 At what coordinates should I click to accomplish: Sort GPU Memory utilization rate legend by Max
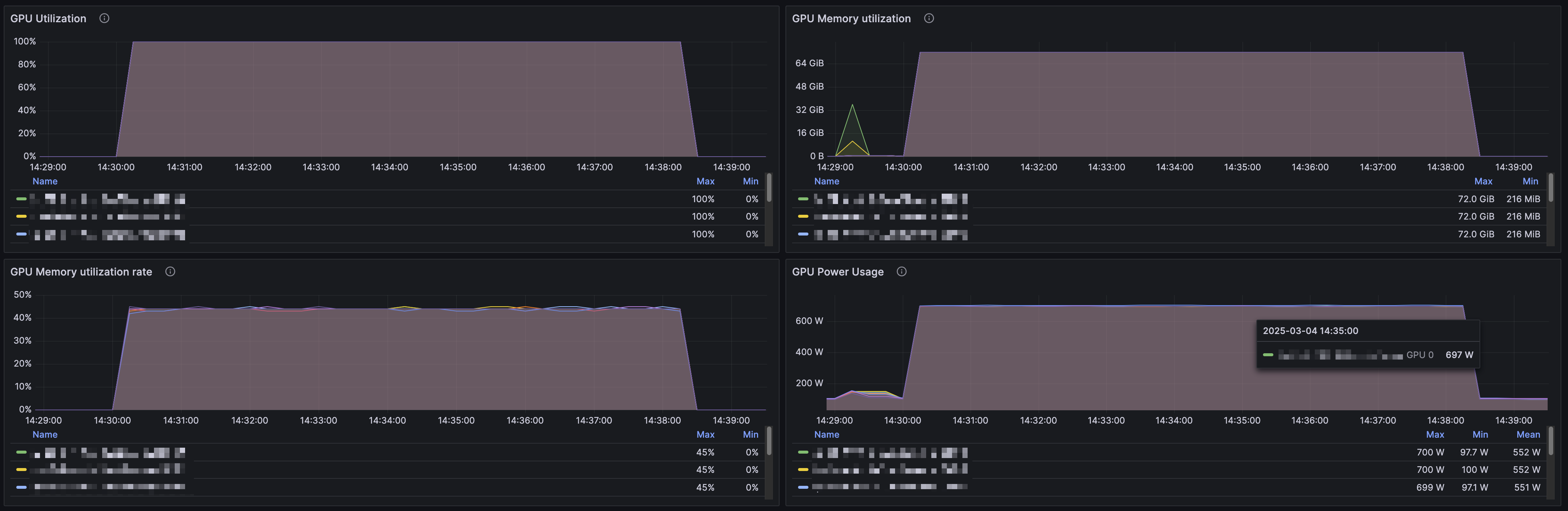click(x=705, y=435)
